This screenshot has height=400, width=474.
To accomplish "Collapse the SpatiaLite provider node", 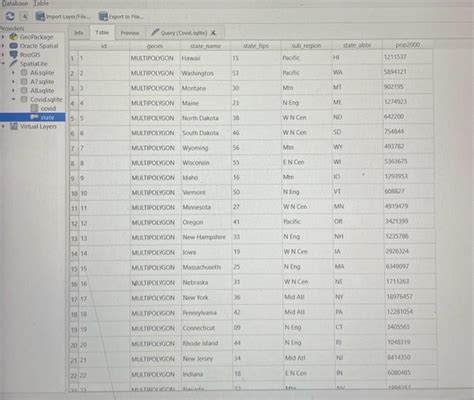I will tap(3, 64).
